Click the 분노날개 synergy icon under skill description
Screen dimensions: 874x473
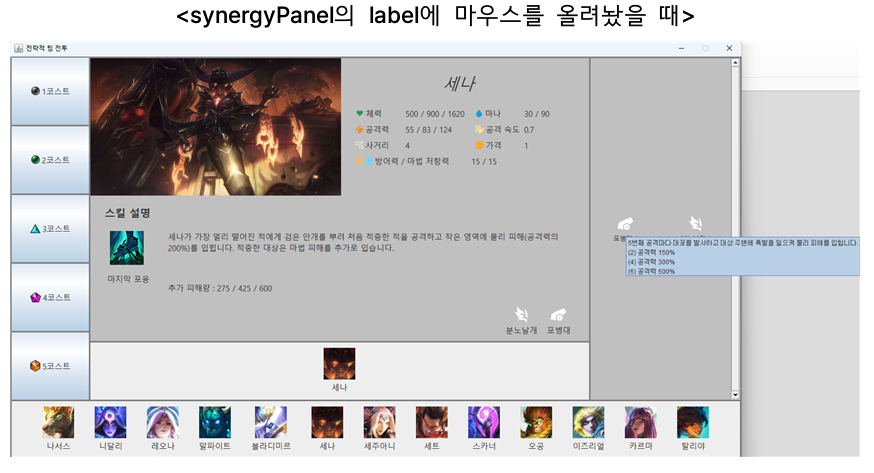[522, 314]
